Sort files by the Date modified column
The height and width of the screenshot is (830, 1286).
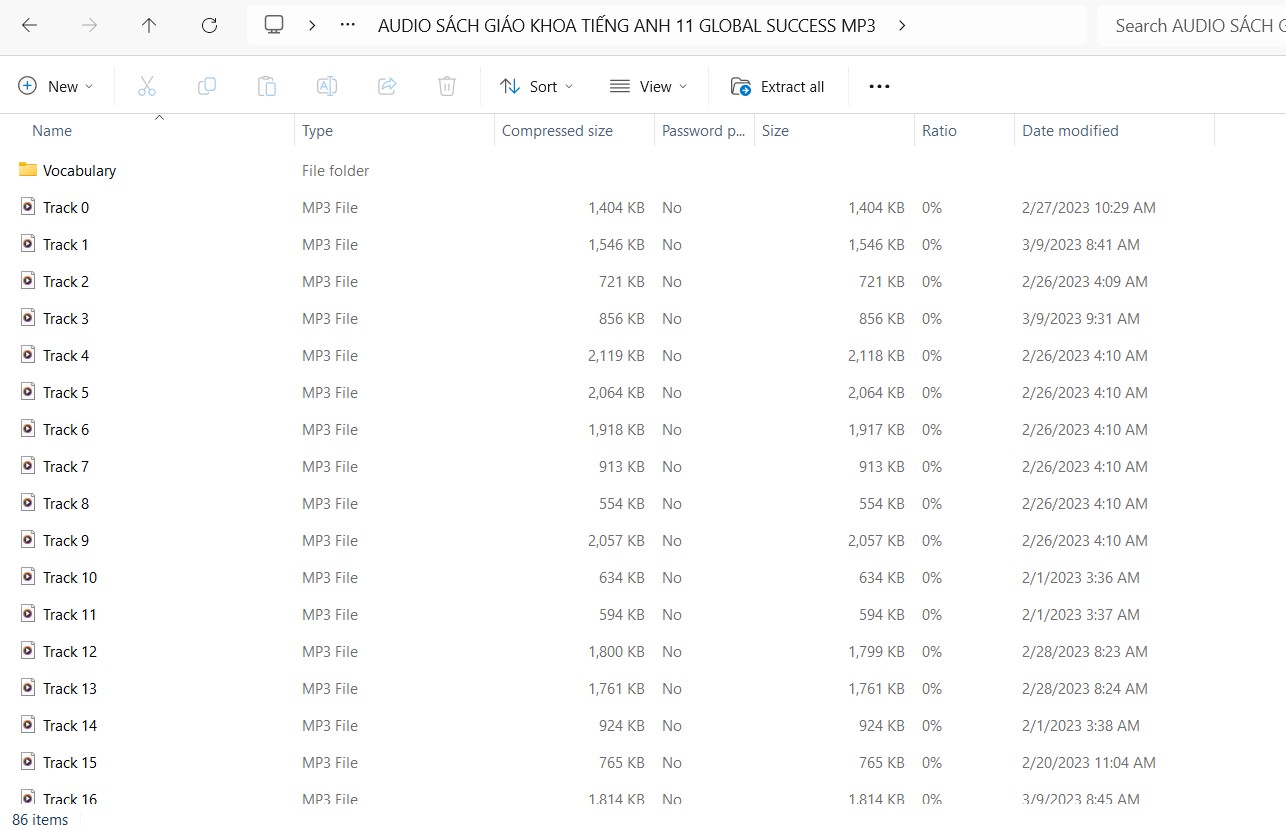click(1069, 130)
